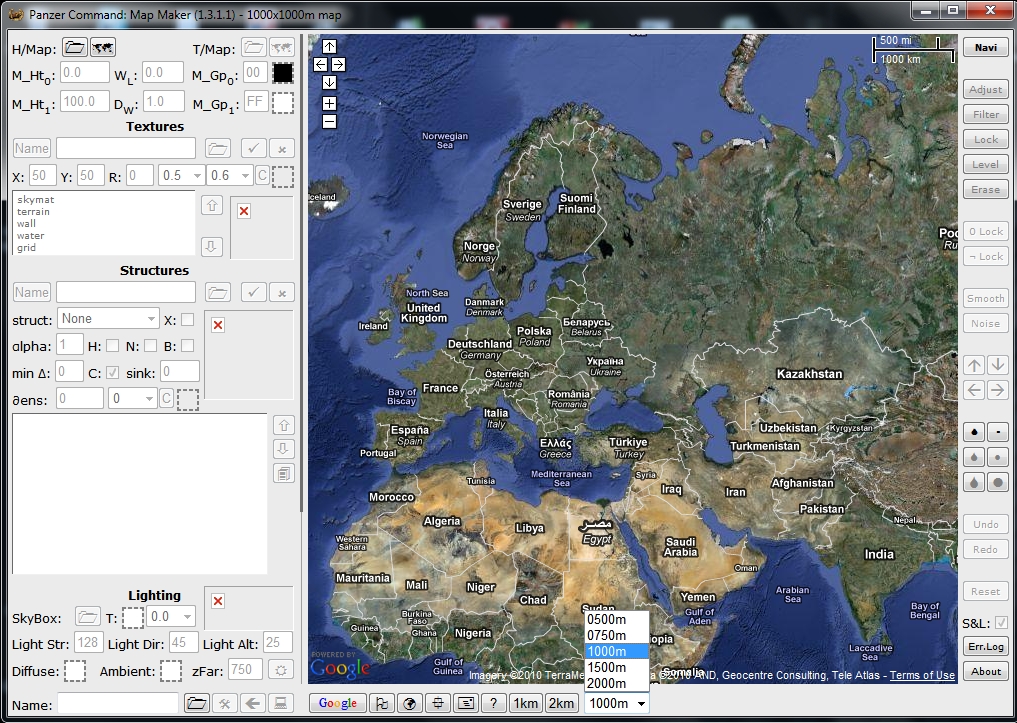Select the small black drop brush
The image size is (1017, 723).
(x=974, y=432)
